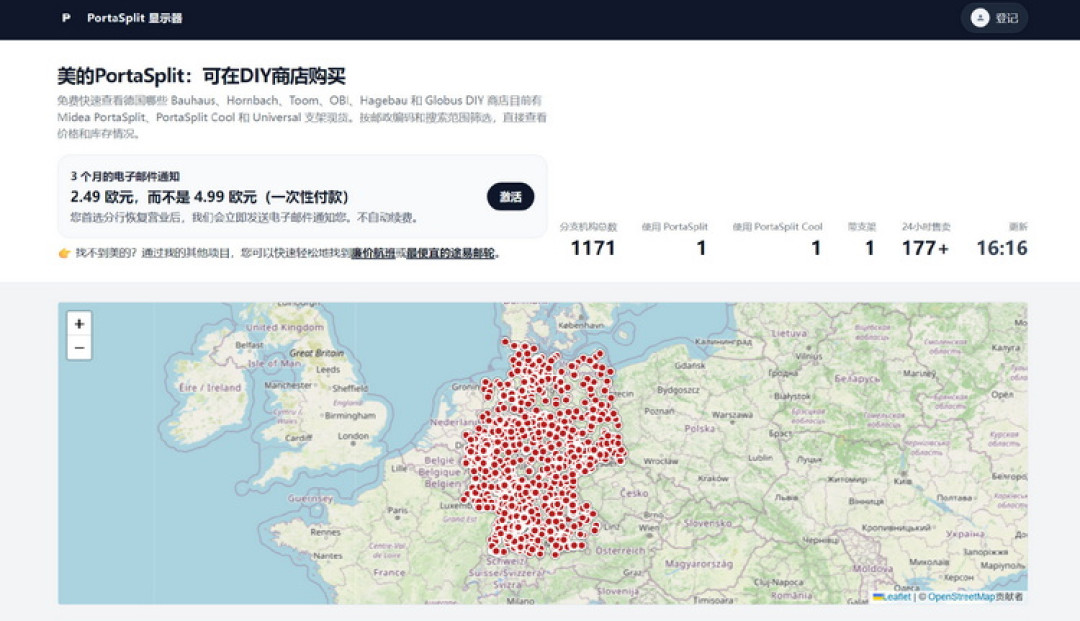
Task: Open the 廉价航班 link
Action: pyautogui.click(x=373, y=253)
